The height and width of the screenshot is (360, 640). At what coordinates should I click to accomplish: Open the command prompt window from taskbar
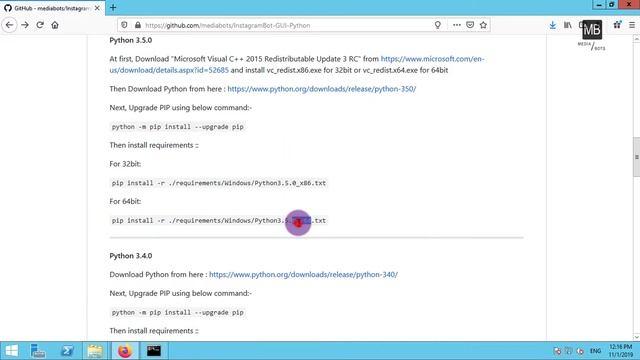pyautogui.click(x=154, y=351)
